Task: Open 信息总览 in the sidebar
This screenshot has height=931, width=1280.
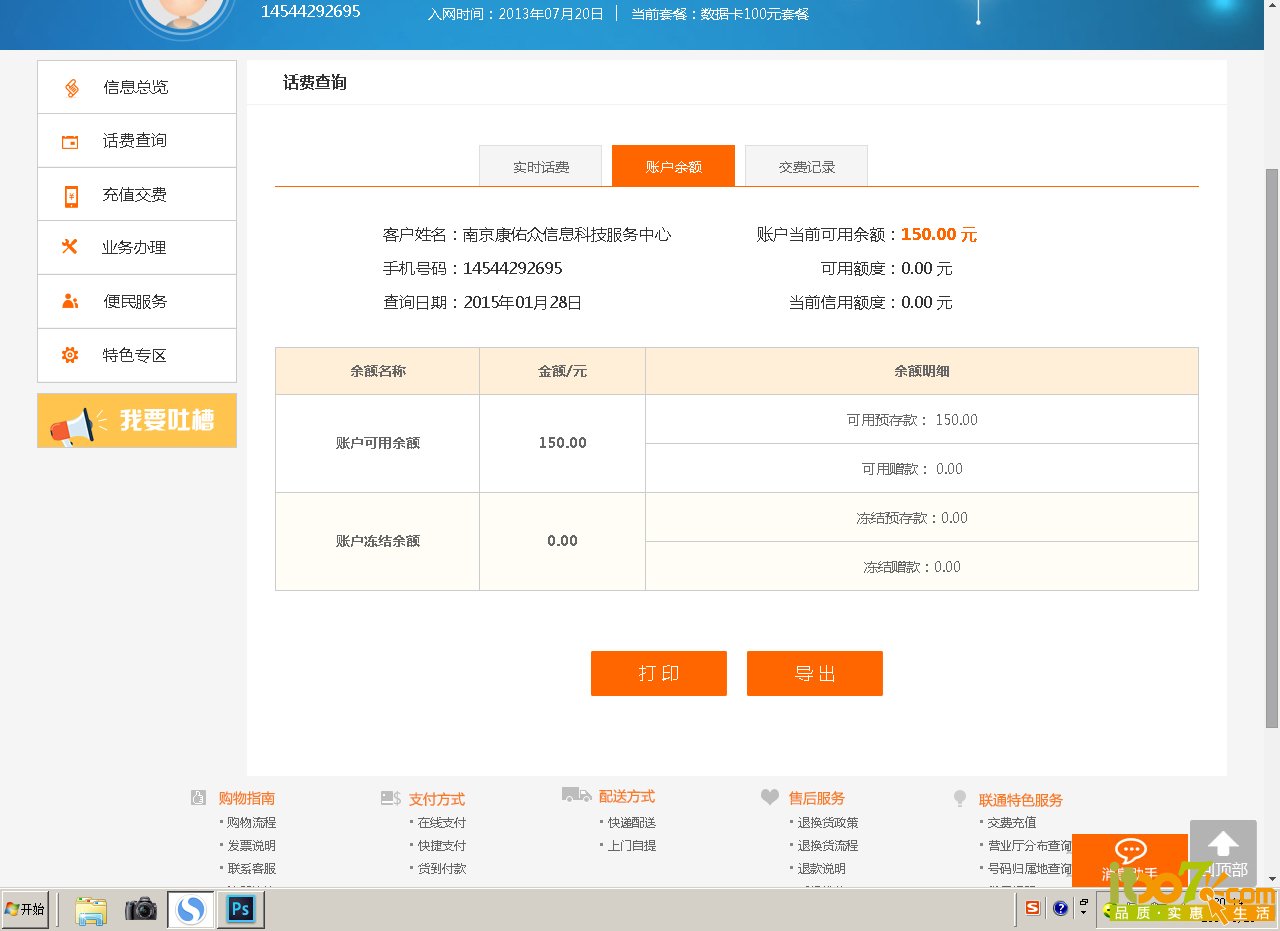Action: [x=137, y=87]
